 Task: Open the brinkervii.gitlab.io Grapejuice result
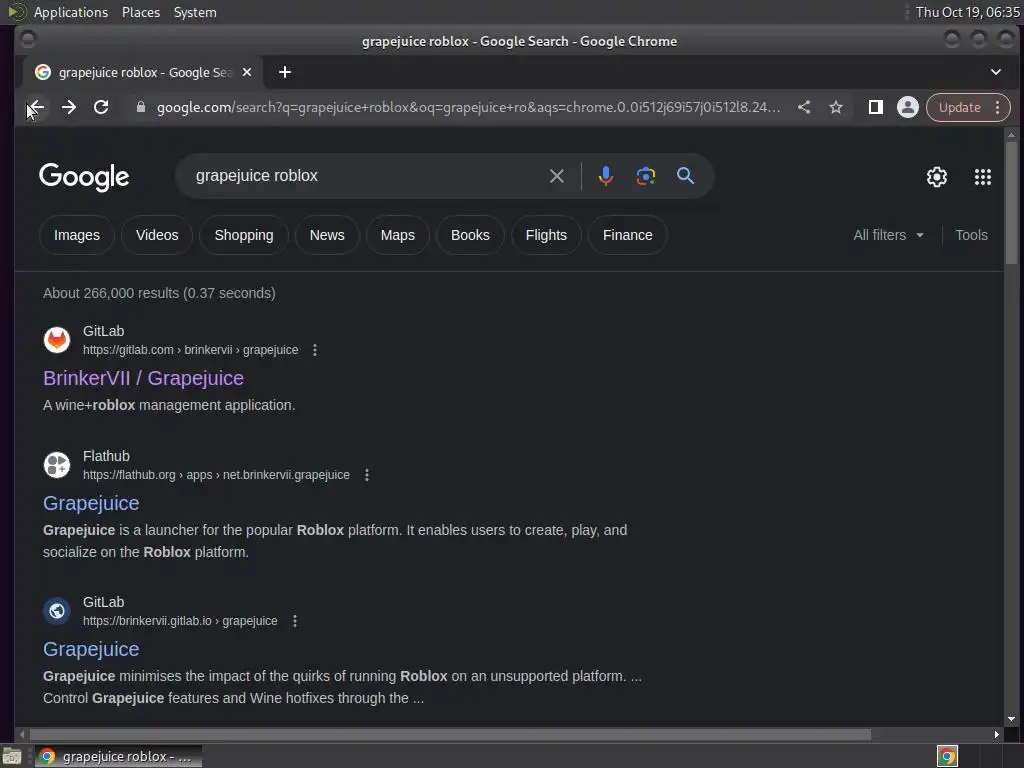91,649
